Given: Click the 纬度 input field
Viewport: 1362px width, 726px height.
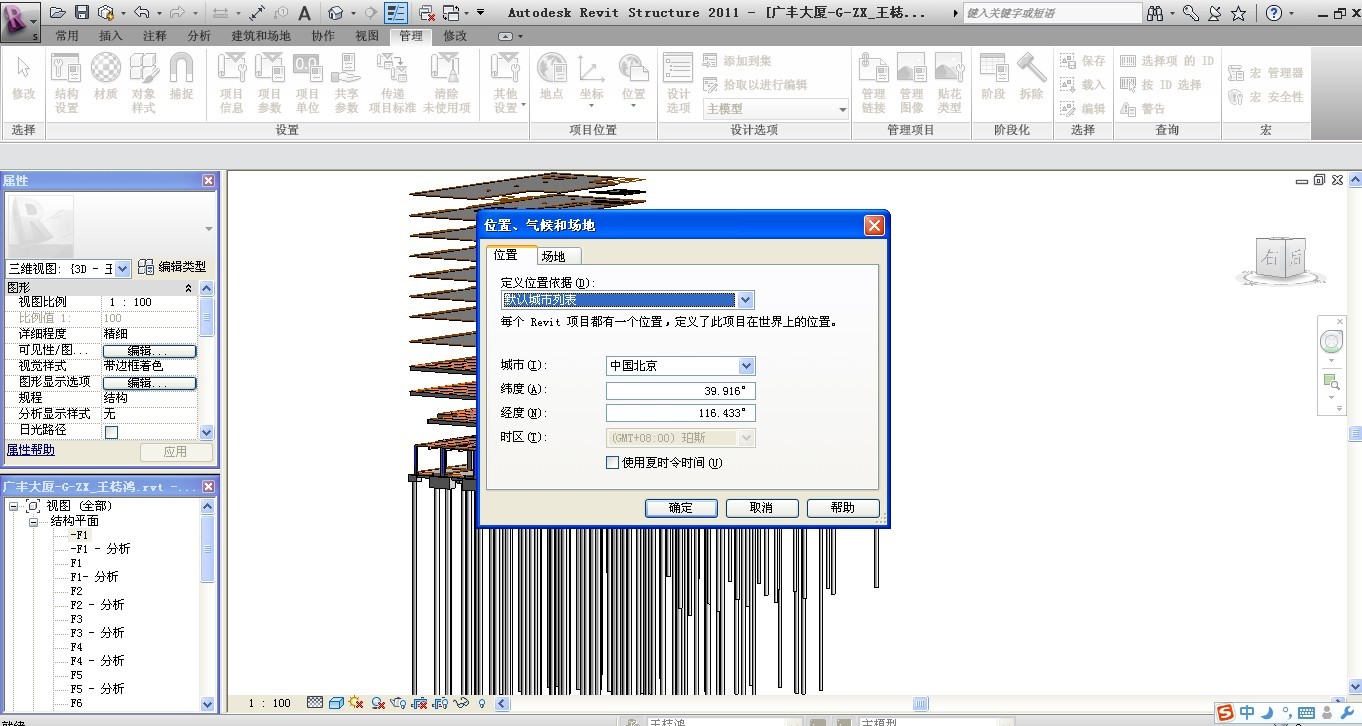Looking at the screenshot, I should point(680,390).
